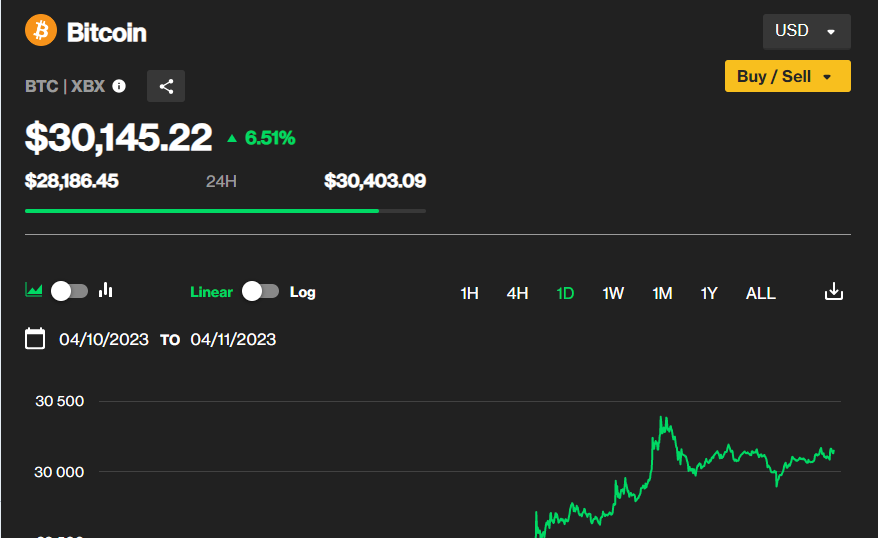The image size is (878, 538).
Task: Click the orange Bitcoin logo icon
Action: [x=42, y=31]
